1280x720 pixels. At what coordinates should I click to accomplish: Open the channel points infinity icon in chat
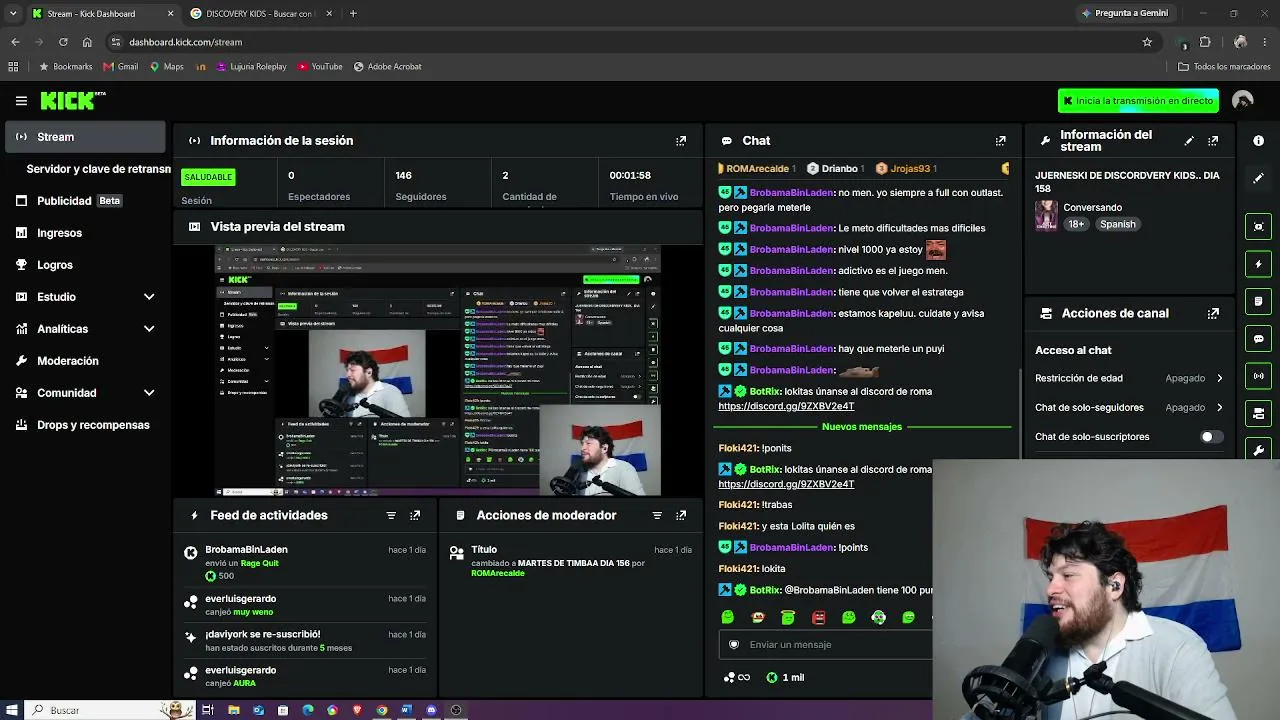pyautogui.click(x=738, y=678)
